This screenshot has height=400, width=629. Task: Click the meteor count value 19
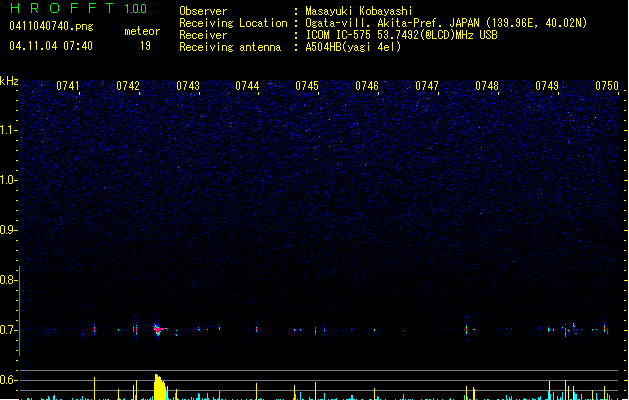click(x=145, y=46)
